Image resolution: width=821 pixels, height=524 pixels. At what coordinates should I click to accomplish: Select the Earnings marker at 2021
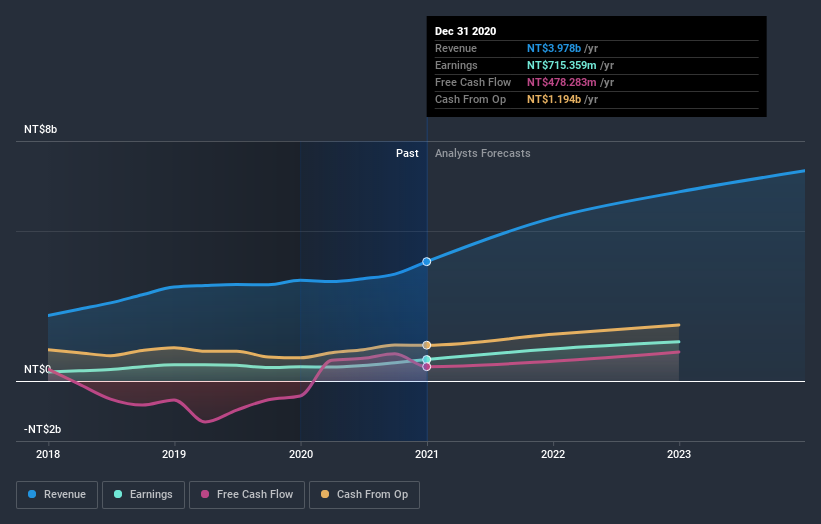coord(427,359)
